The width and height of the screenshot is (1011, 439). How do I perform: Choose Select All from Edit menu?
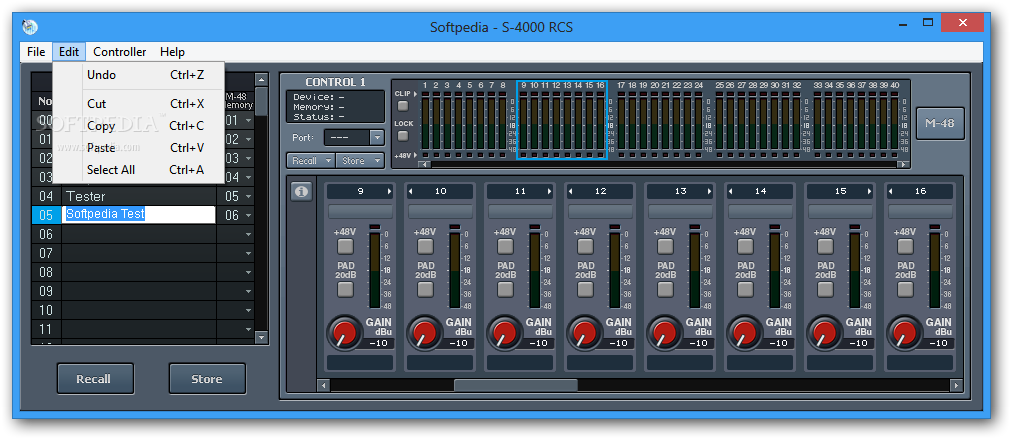coord(139,170)
